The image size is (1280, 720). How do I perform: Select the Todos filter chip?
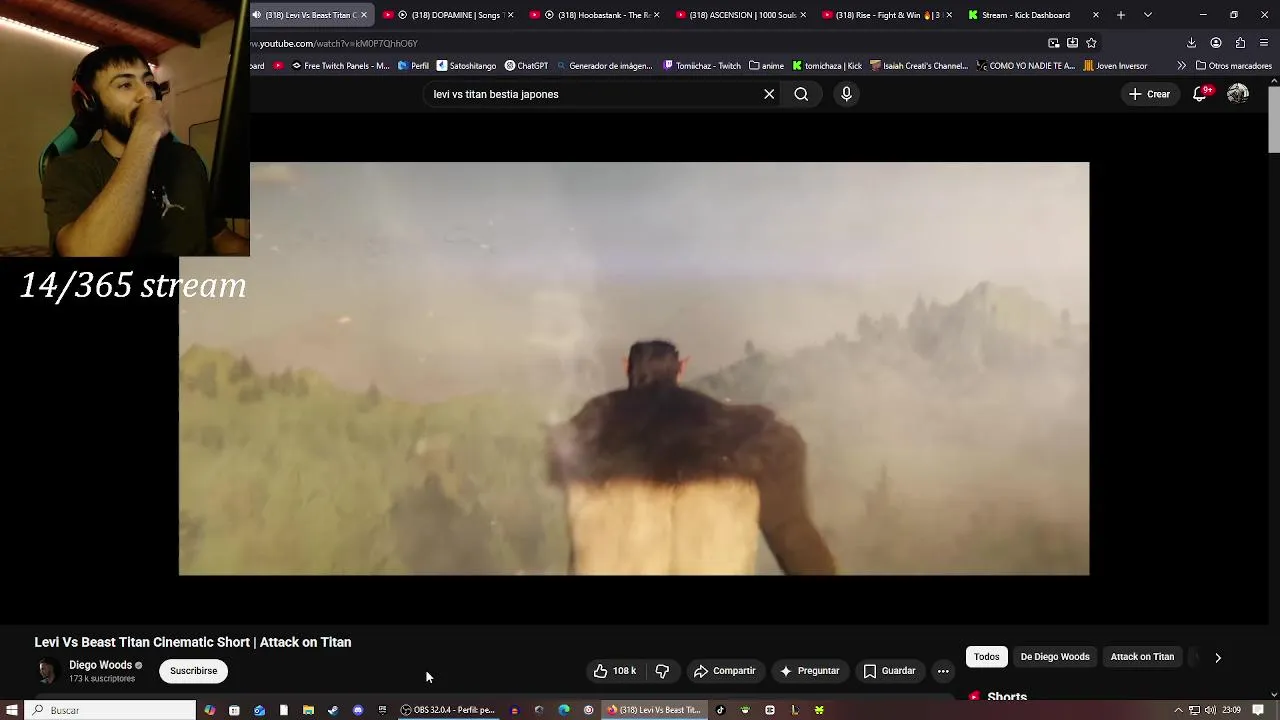[987, 657]
